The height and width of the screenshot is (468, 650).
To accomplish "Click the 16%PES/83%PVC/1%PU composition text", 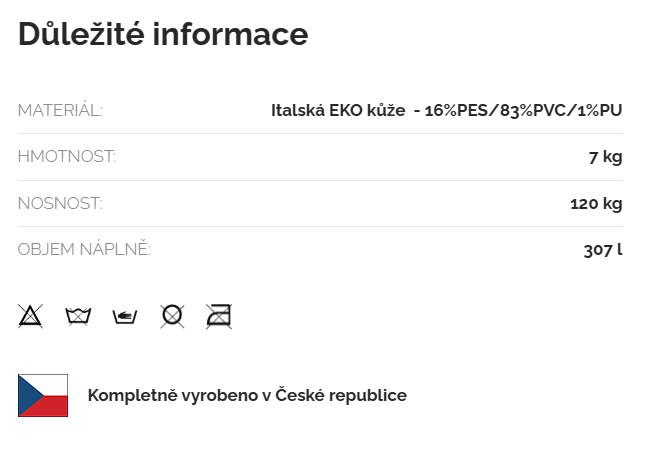I will click(x=523, y=110).
